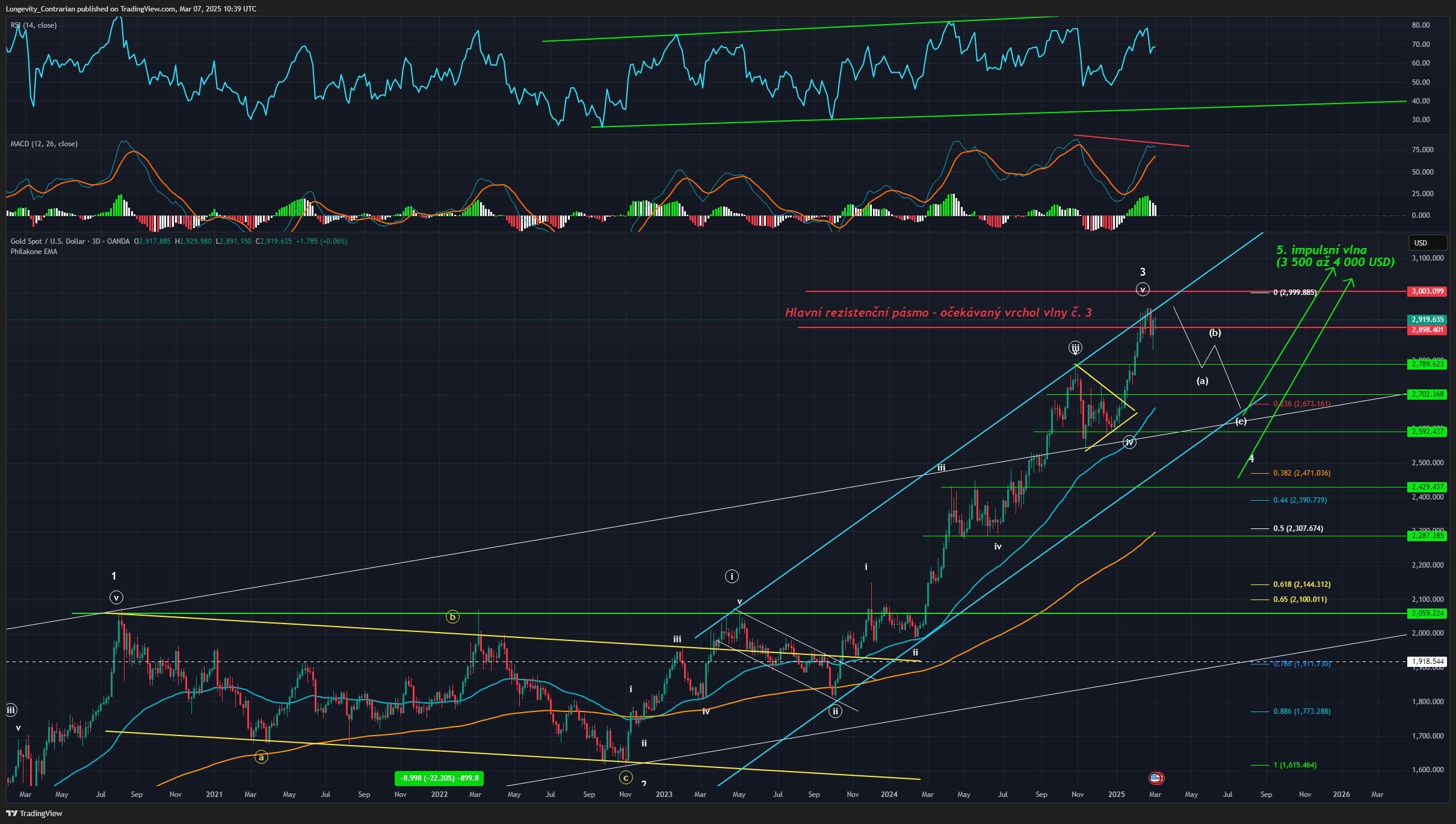Select the wave number 3 label near top

click(x=1143, y=272)
